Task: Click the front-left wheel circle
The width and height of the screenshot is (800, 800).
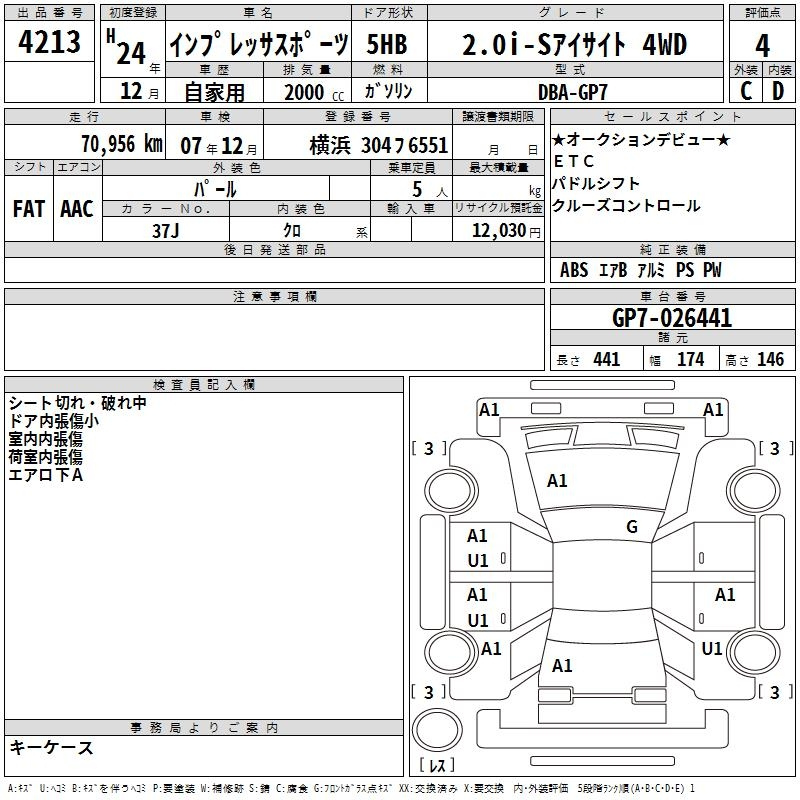Action: [451, 491]
